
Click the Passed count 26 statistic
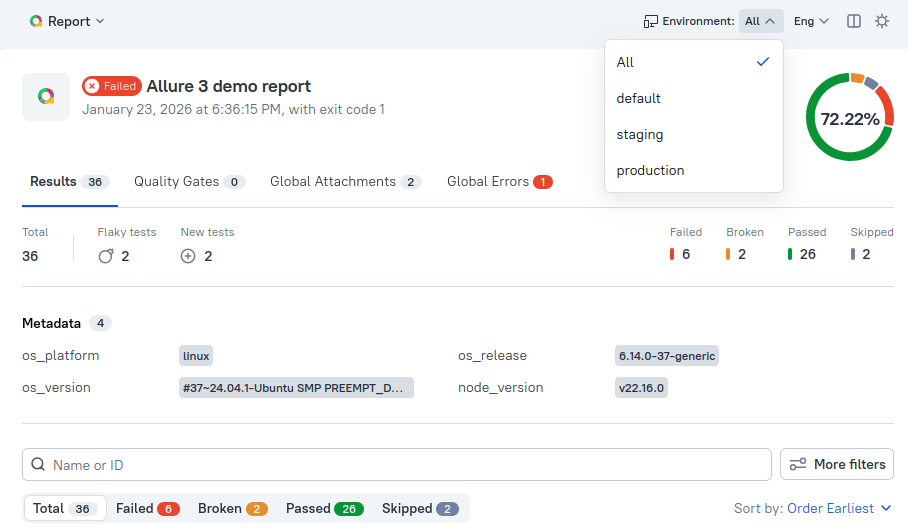coord(807,246)
